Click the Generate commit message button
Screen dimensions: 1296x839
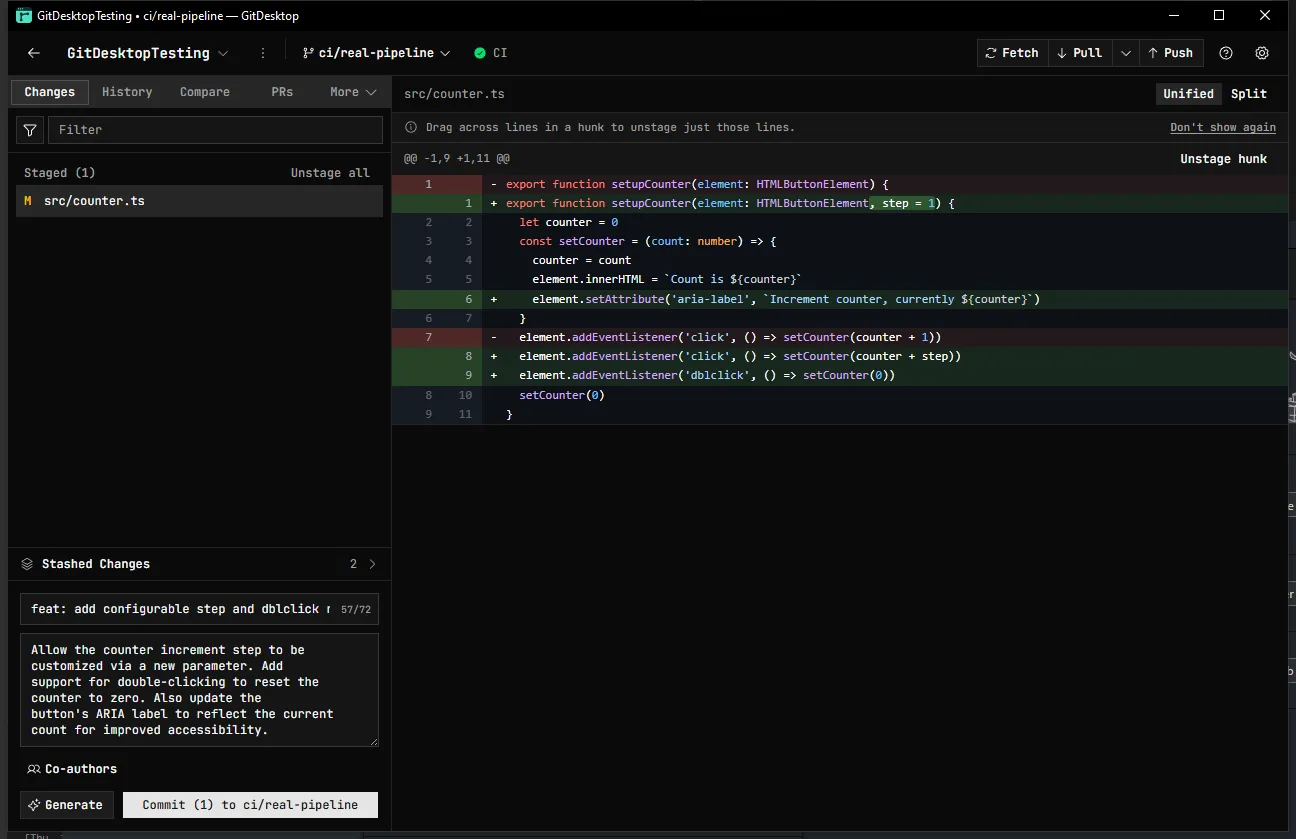click(67, 805)
